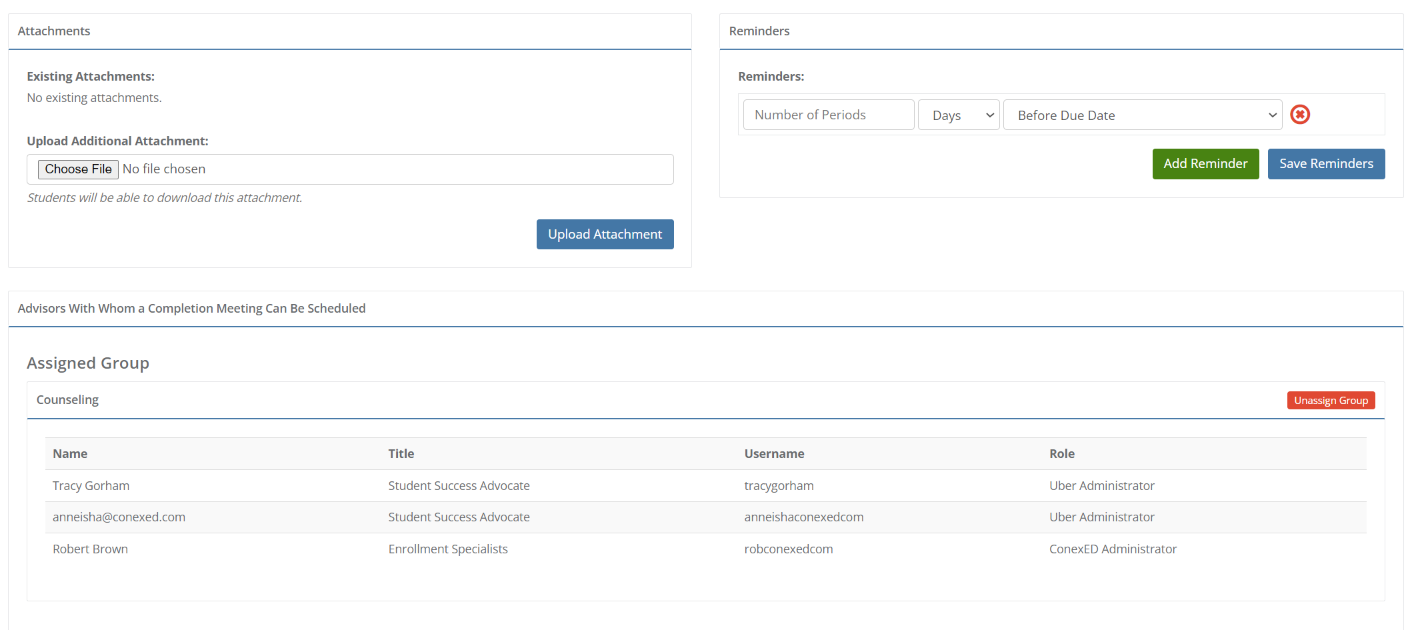Save the reminders
This screenshot has width=1408, height=630.
(1326, 164)
